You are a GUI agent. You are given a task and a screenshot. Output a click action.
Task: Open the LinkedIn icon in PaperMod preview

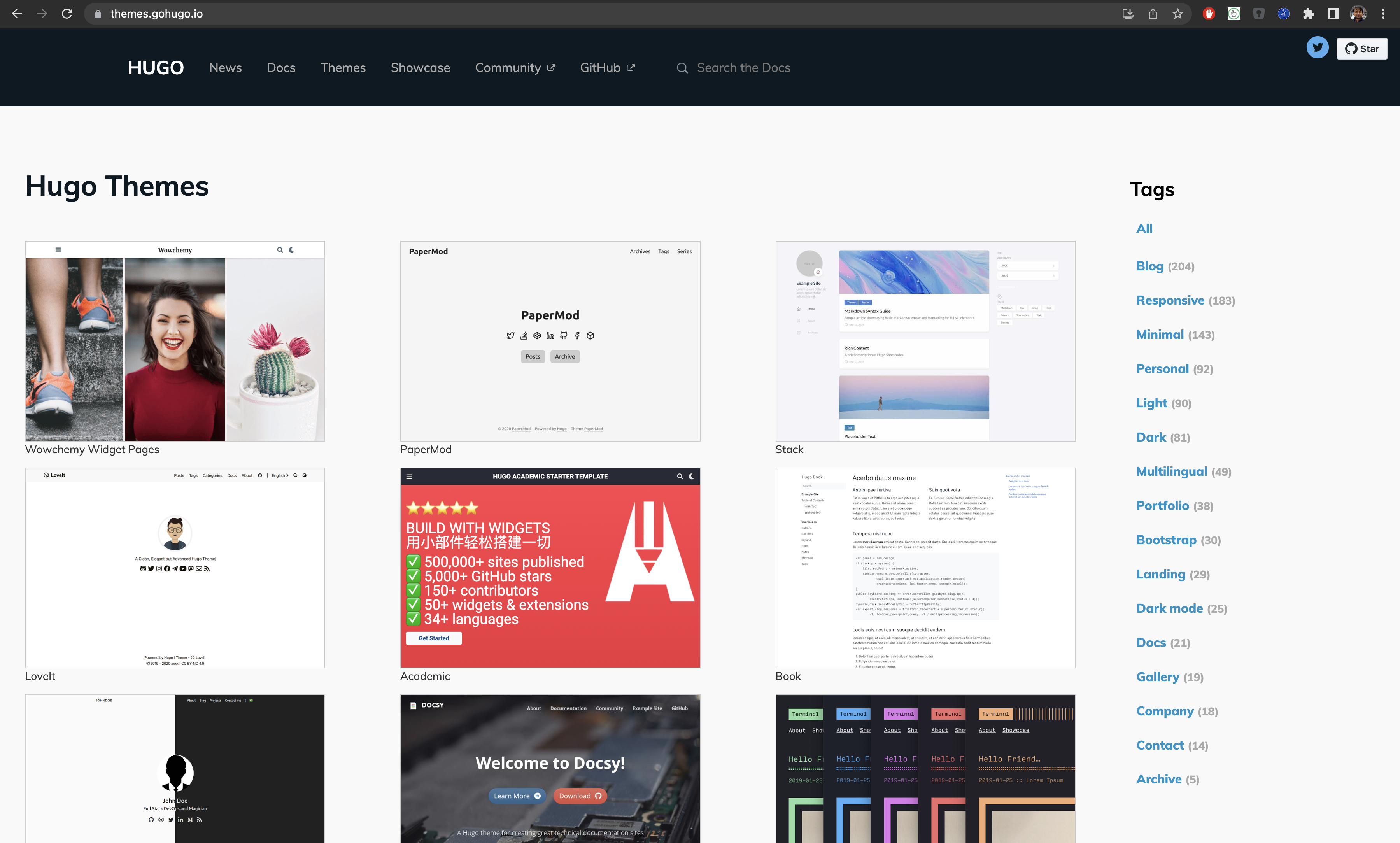click(x=550, y=336)
